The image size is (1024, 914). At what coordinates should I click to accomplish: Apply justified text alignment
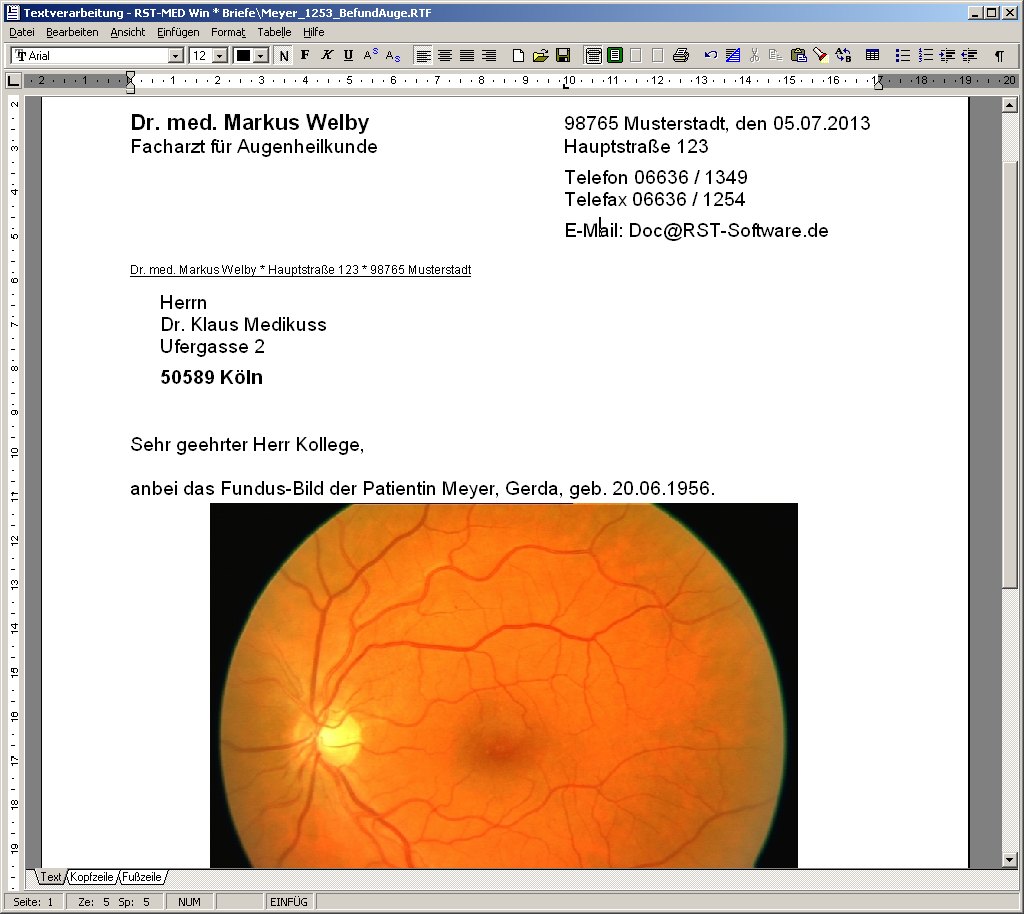pyautogui.click(x=466, y=55)
